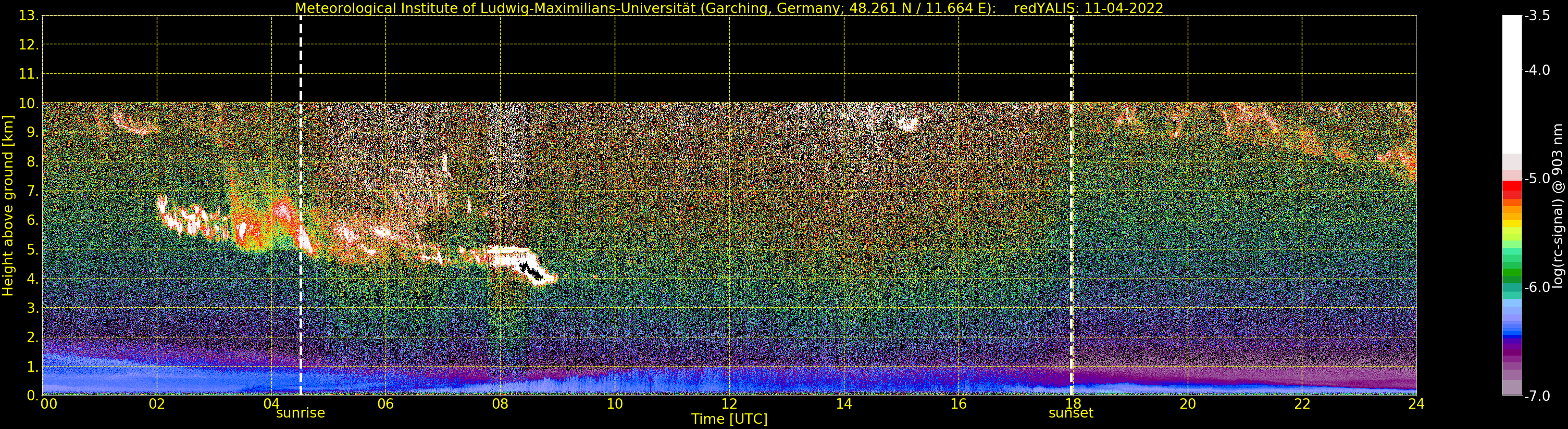
Task: Click the -6.0 colorbar tick value
Action: click(x=1537, y=287)
